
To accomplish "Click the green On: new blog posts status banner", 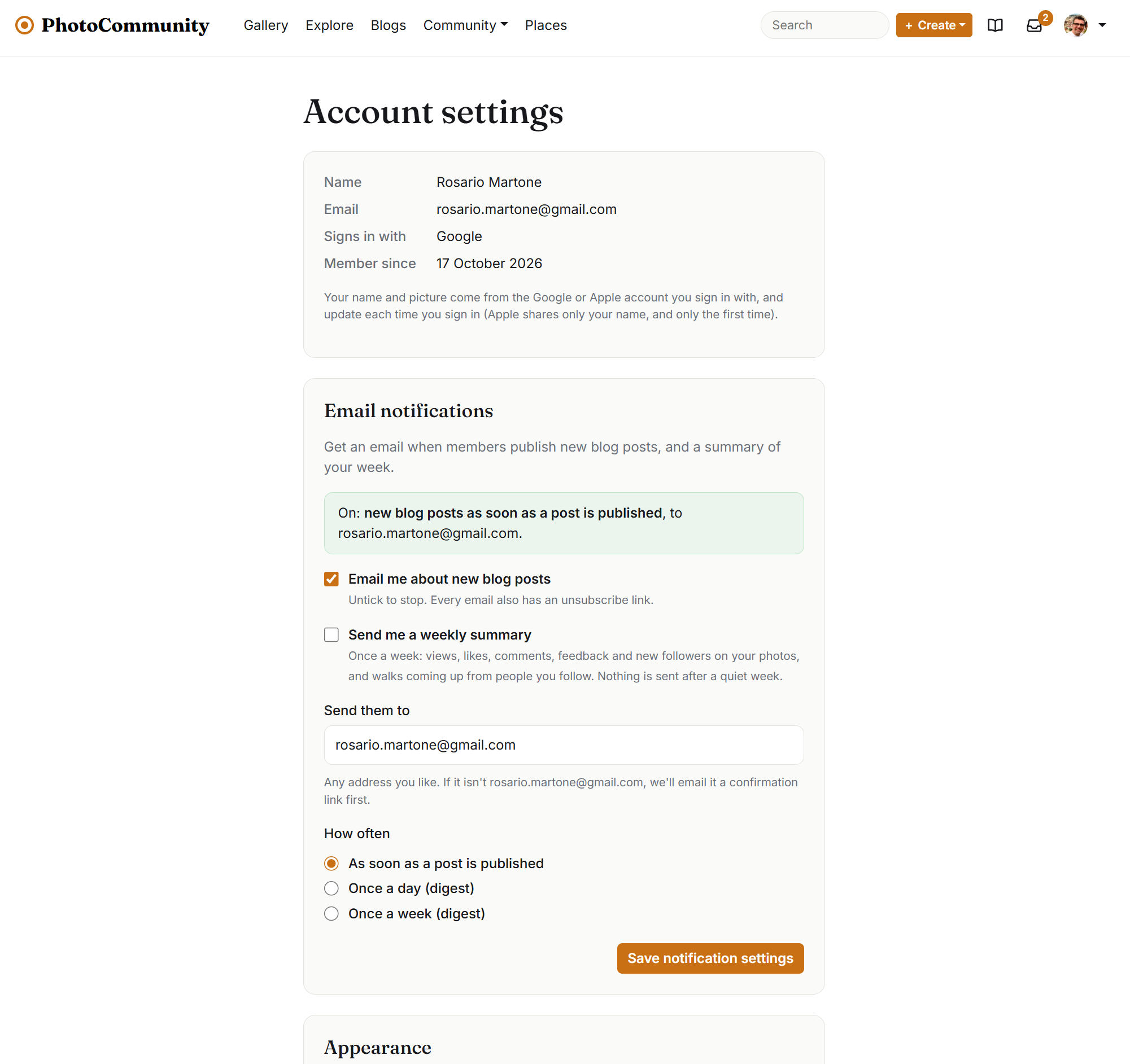I will (564, 523).
